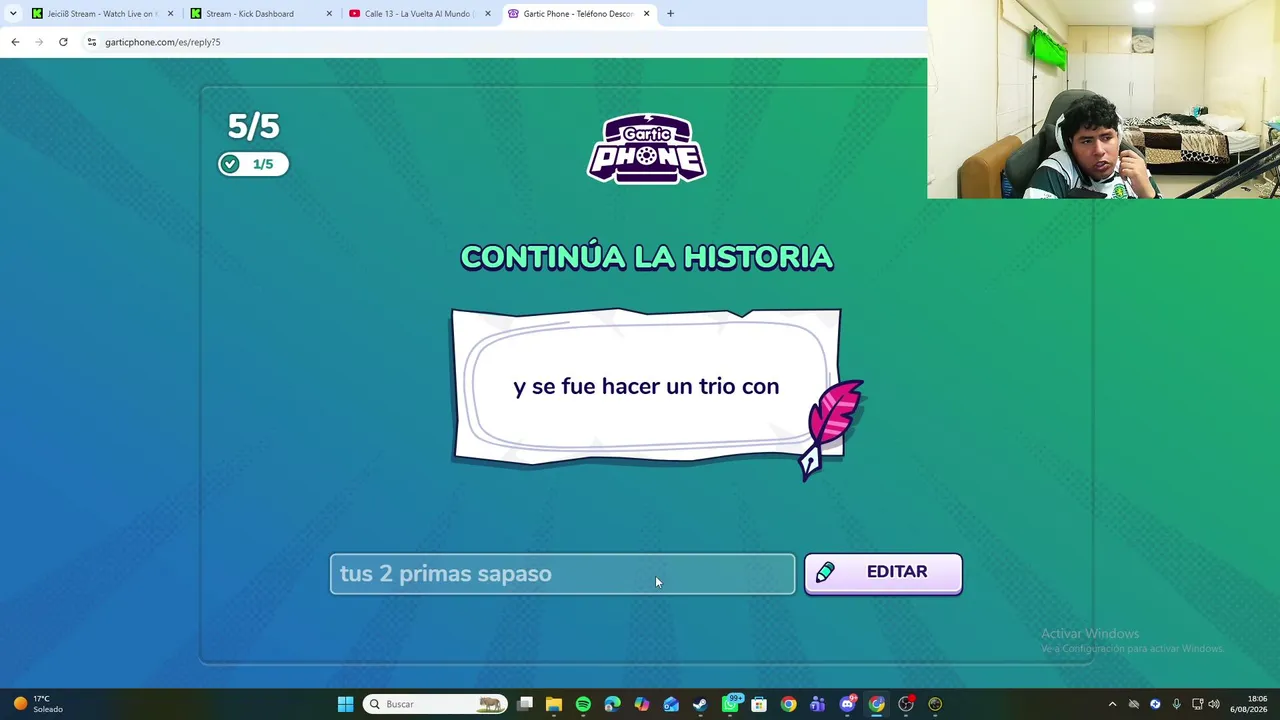
Task: Open WhatsApp from the taskbar
Action: 731,704
